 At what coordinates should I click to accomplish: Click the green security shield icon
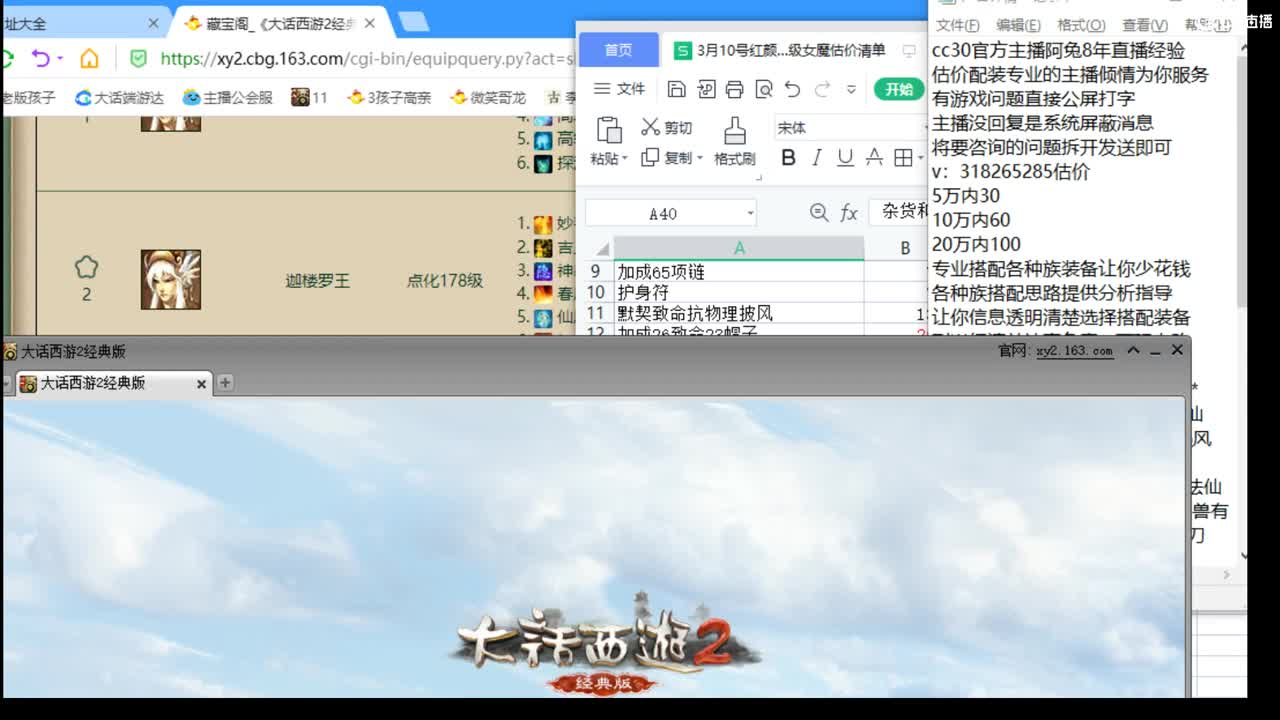click(x=139, y=58)
